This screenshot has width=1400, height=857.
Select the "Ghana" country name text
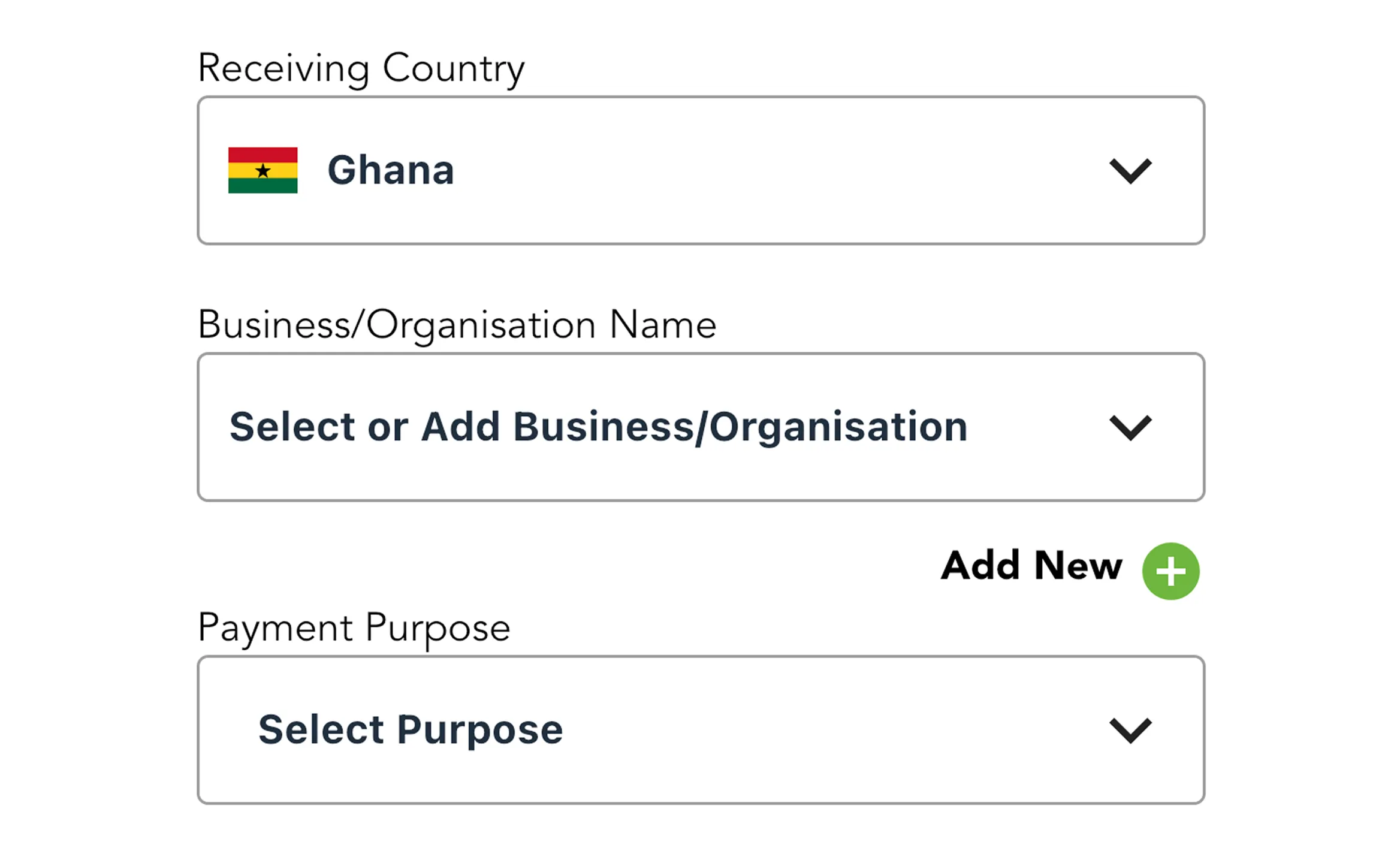[x=391, y=170]
